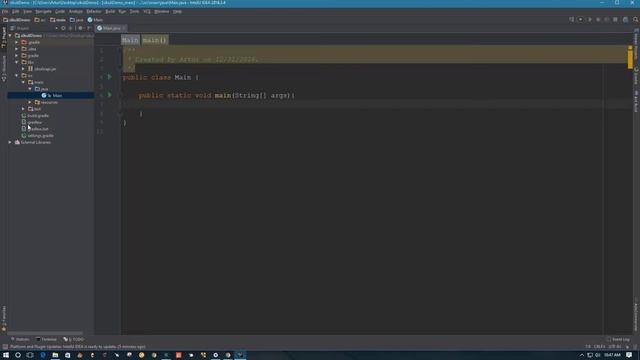Open the Project tool window side tab
Screen dimensions: 640x360
4,38
